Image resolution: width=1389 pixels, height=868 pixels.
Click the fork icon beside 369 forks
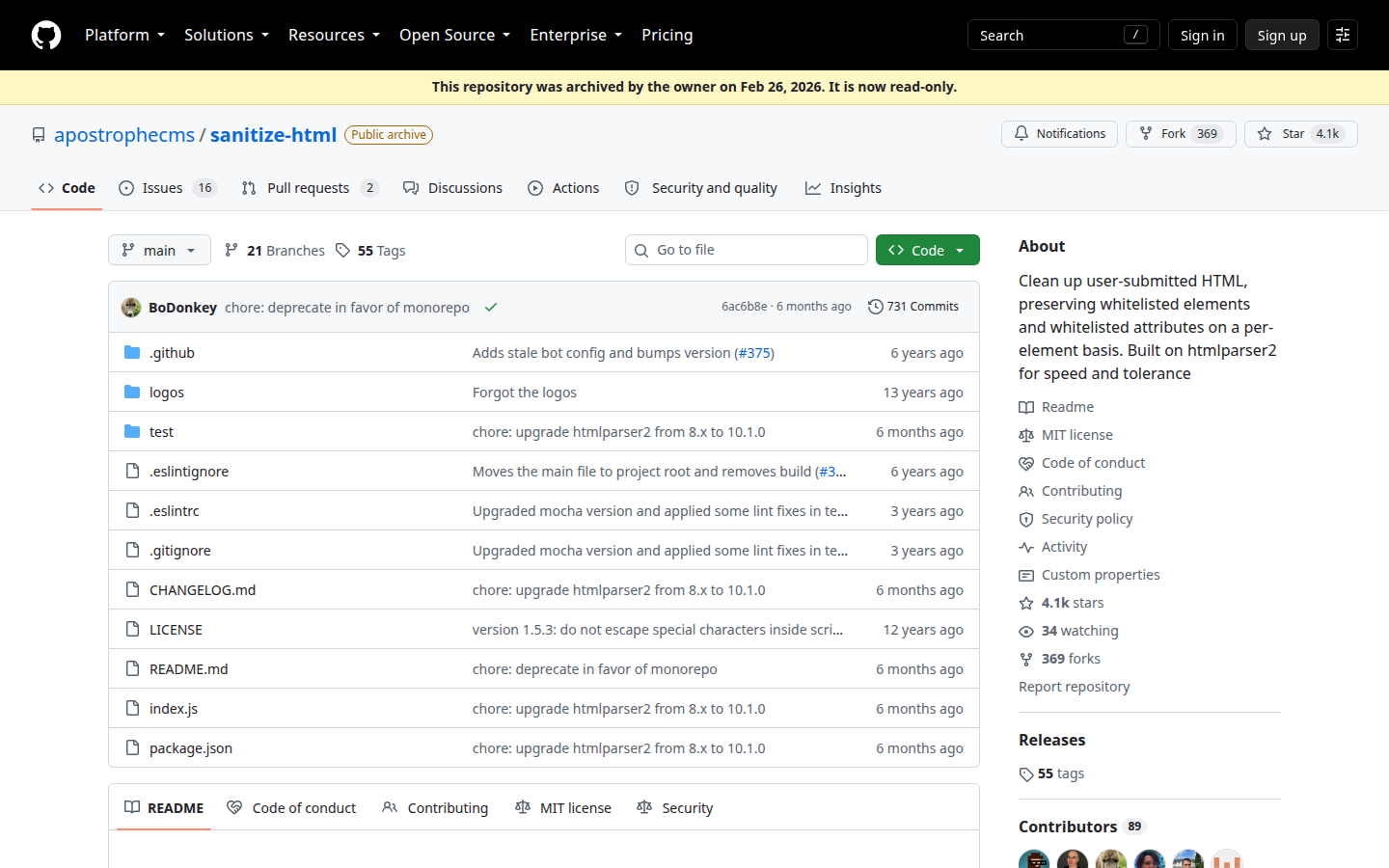coord(1026,660)
